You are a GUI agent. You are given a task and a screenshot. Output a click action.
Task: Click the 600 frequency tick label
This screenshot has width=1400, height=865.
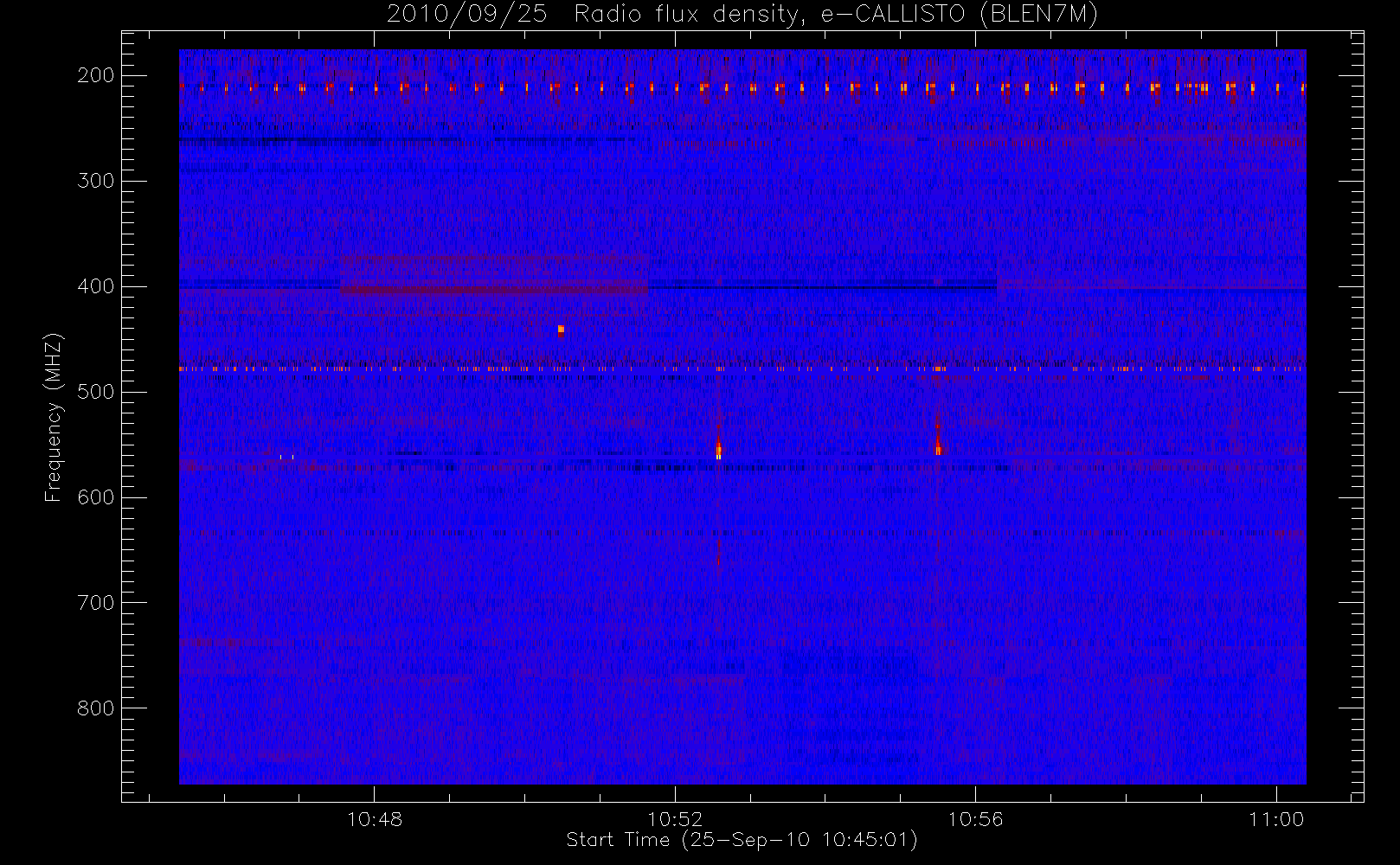point(96,497)
